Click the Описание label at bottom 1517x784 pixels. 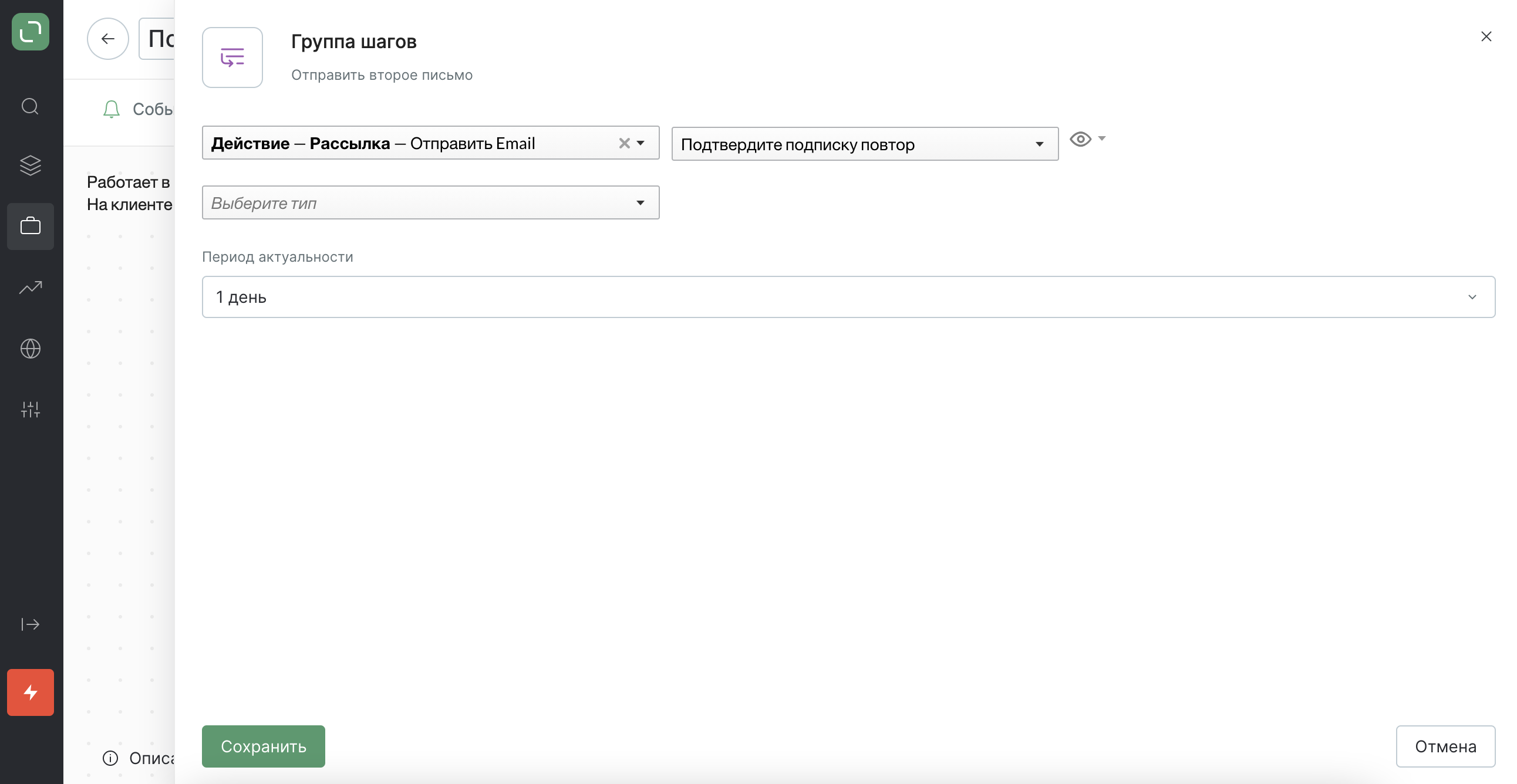tap(152, 758)
